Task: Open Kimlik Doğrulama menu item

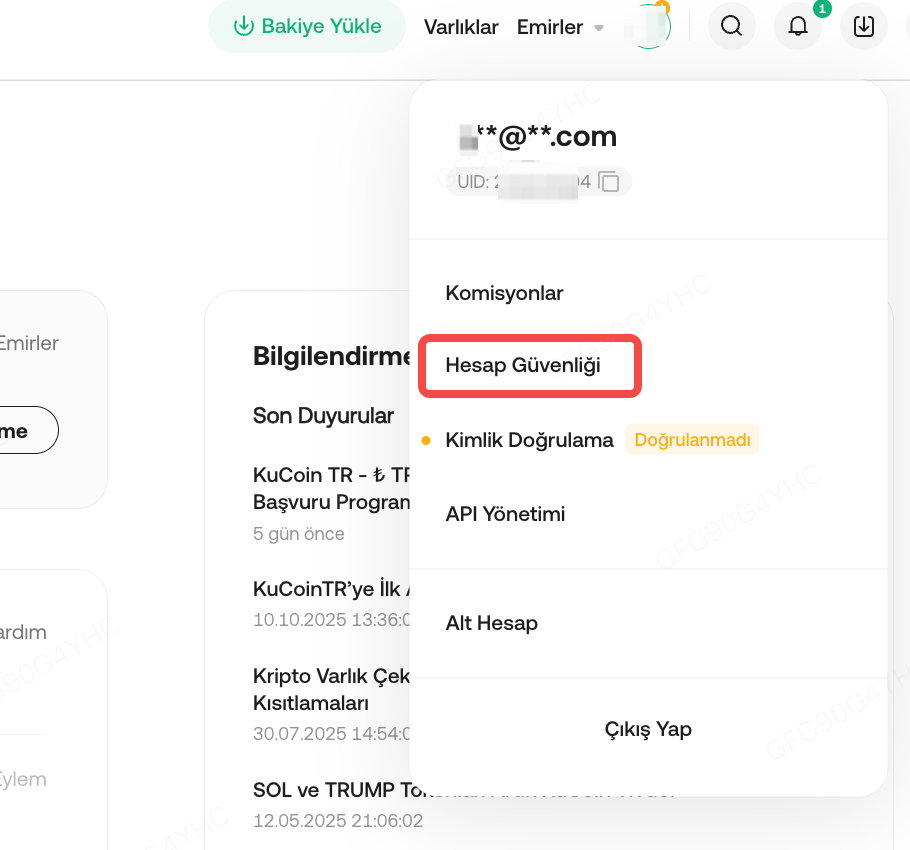Action: tap(529, 440)
